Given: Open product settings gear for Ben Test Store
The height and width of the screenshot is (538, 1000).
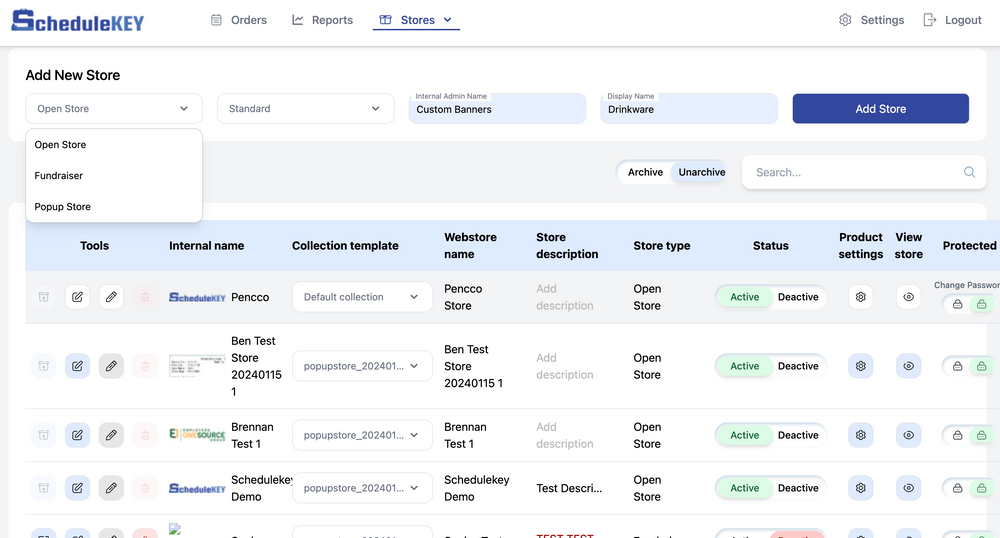Looking at the screenshot, I should click(x=860, y=366).
